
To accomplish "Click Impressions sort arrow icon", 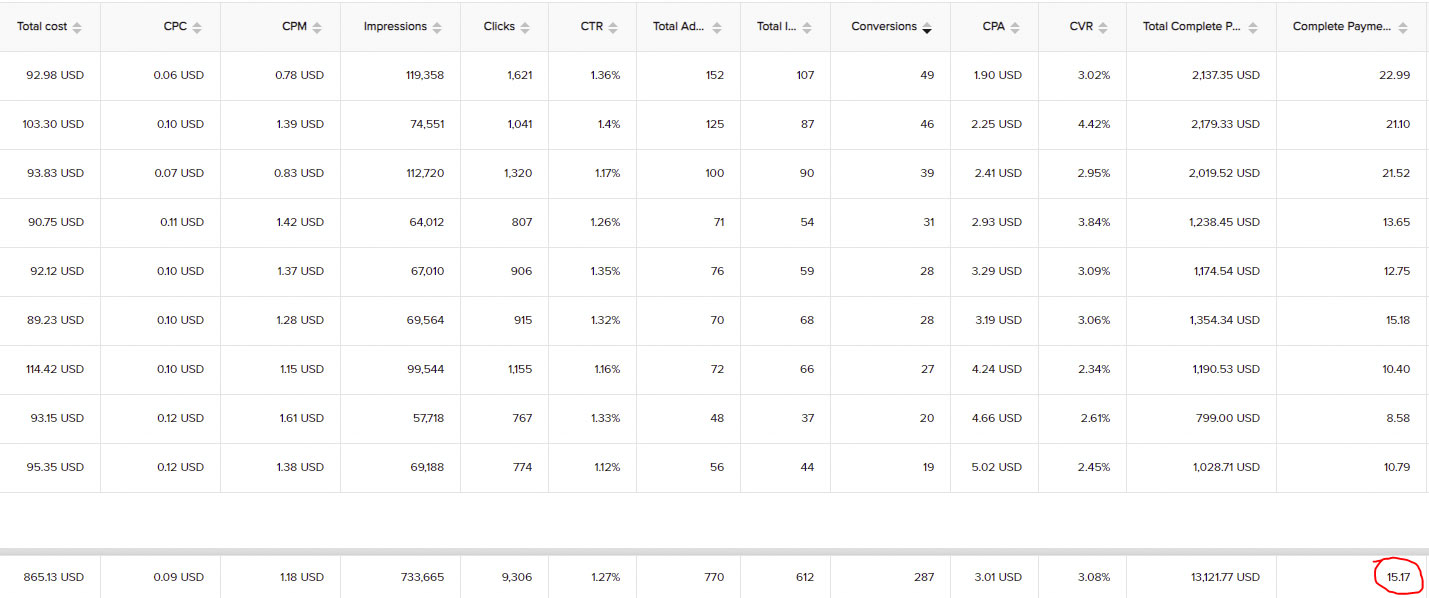I will pos(437,28).
